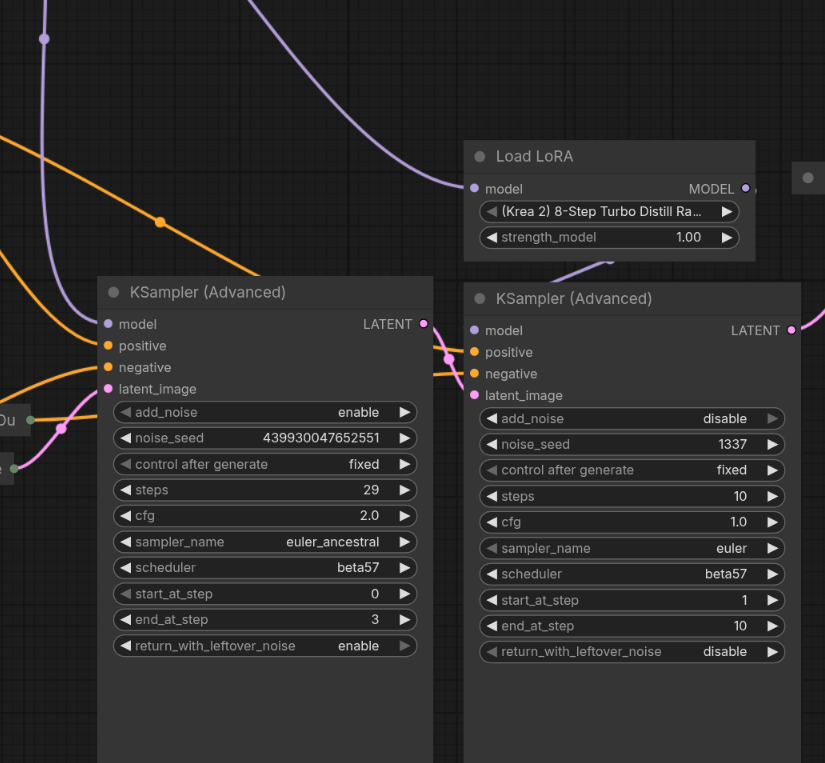This screenshot has height=763, width=825.
Task: Collapse the right KSampler (Advanced) node dot
Action: pos(479,298)
